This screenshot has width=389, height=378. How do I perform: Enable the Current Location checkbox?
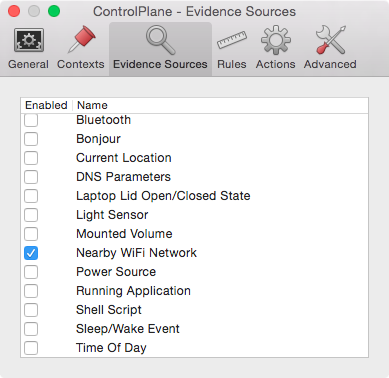tap(31, 158)
